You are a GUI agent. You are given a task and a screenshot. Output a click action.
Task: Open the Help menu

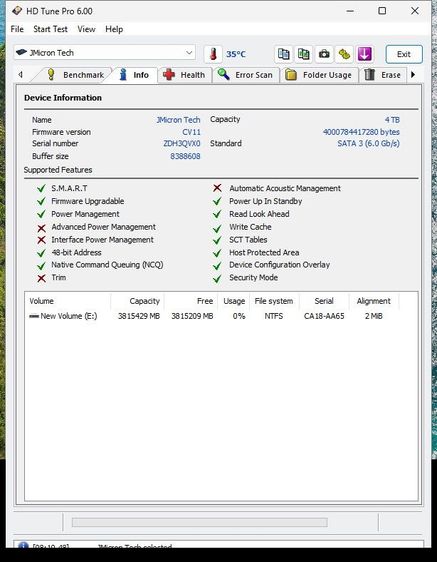pos(114,29)
